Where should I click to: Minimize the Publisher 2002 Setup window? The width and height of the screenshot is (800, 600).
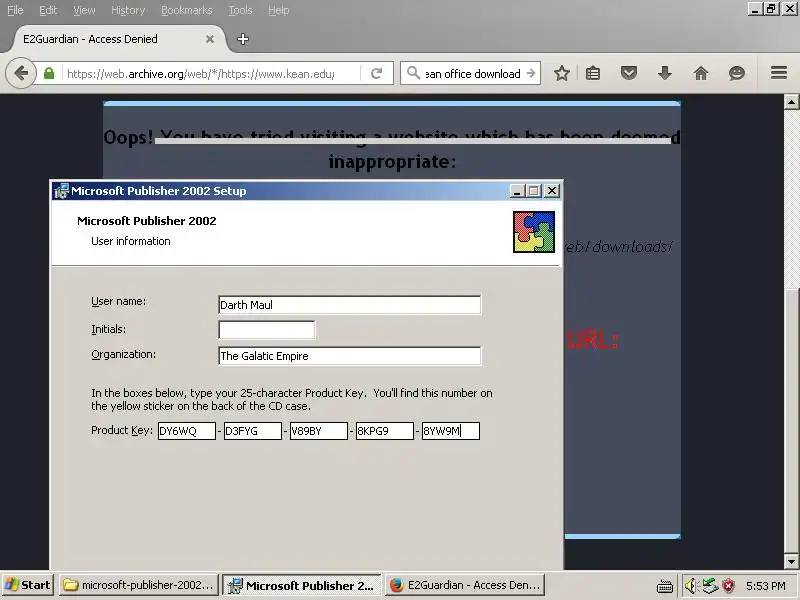pos(517,191)
